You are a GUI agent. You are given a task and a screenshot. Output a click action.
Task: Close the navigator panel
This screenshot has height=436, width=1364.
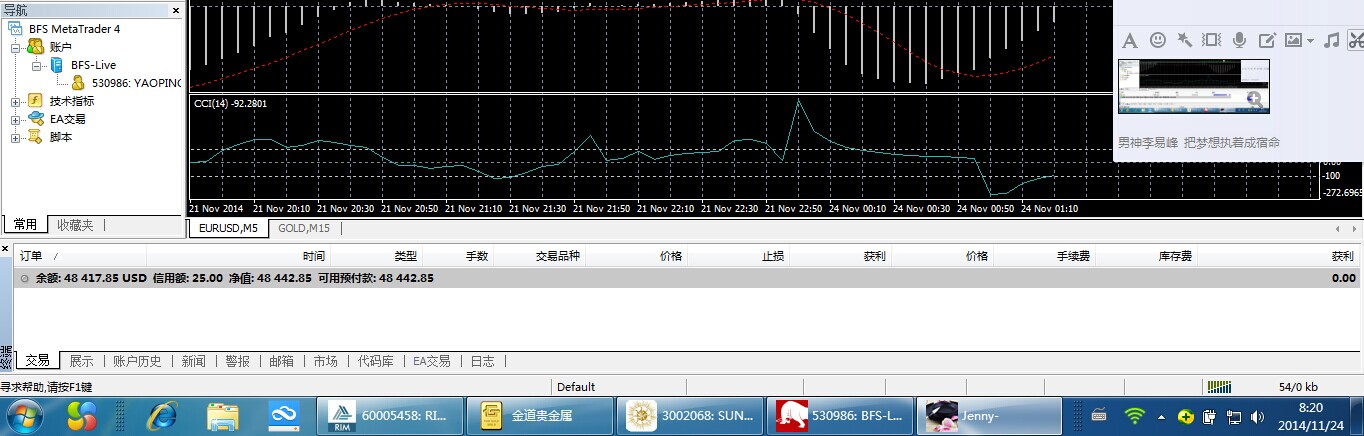176,10
